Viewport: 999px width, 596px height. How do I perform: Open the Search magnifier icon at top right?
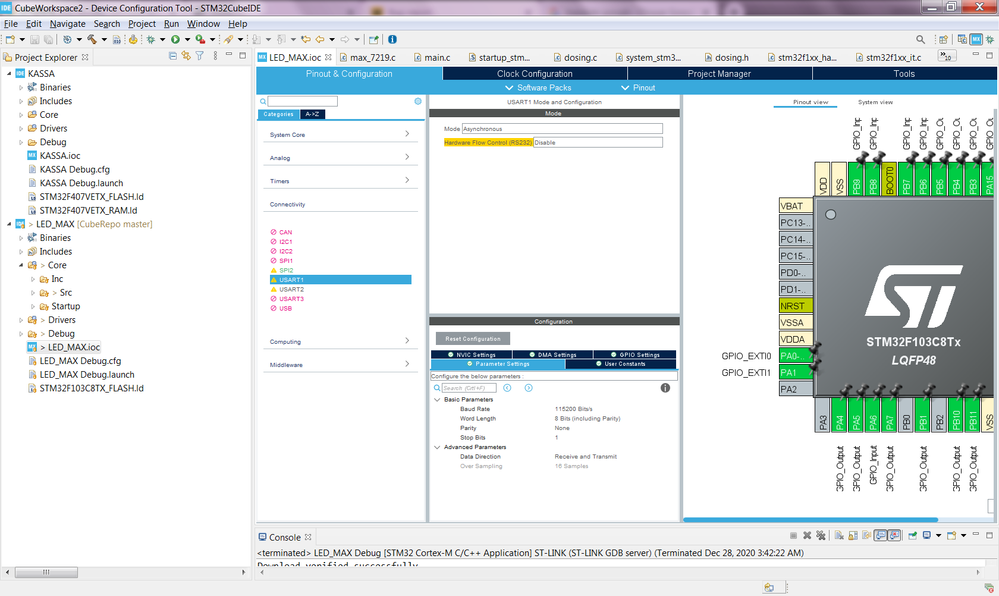click(x=921, y=40)
